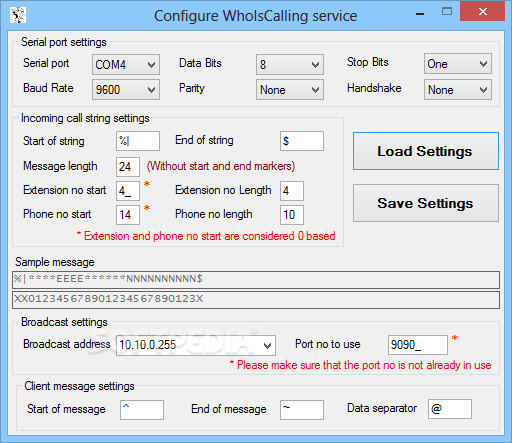Click the 'Sample message' label
Viewport: 512px width, 443px height.
pyautogui.click(x=55, y=262)
